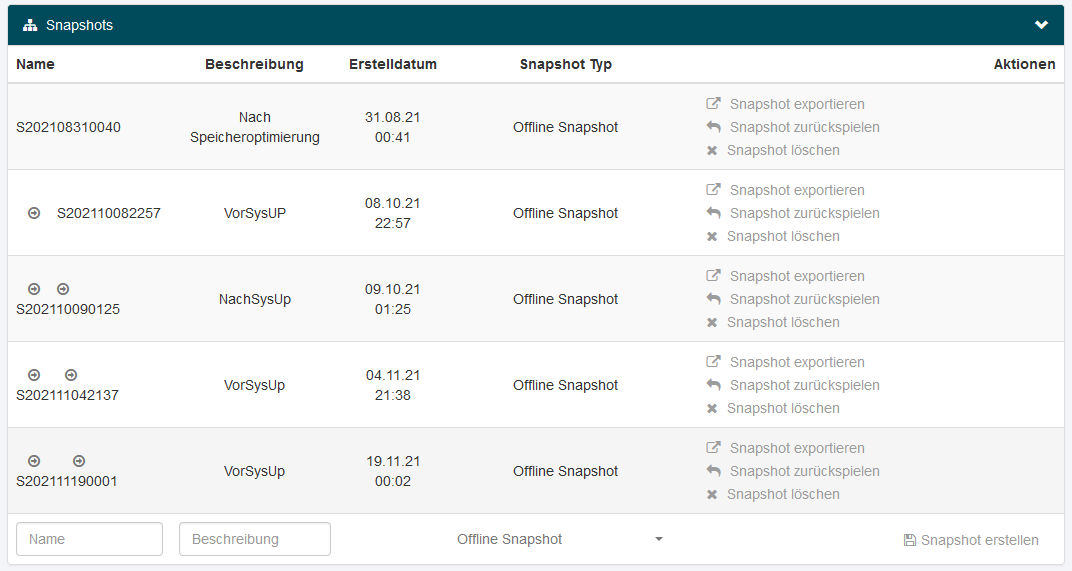Collapse the Snapshots panel with chevron
1072x571 pixels.
pyautogui.click(x=1041, y=25)
